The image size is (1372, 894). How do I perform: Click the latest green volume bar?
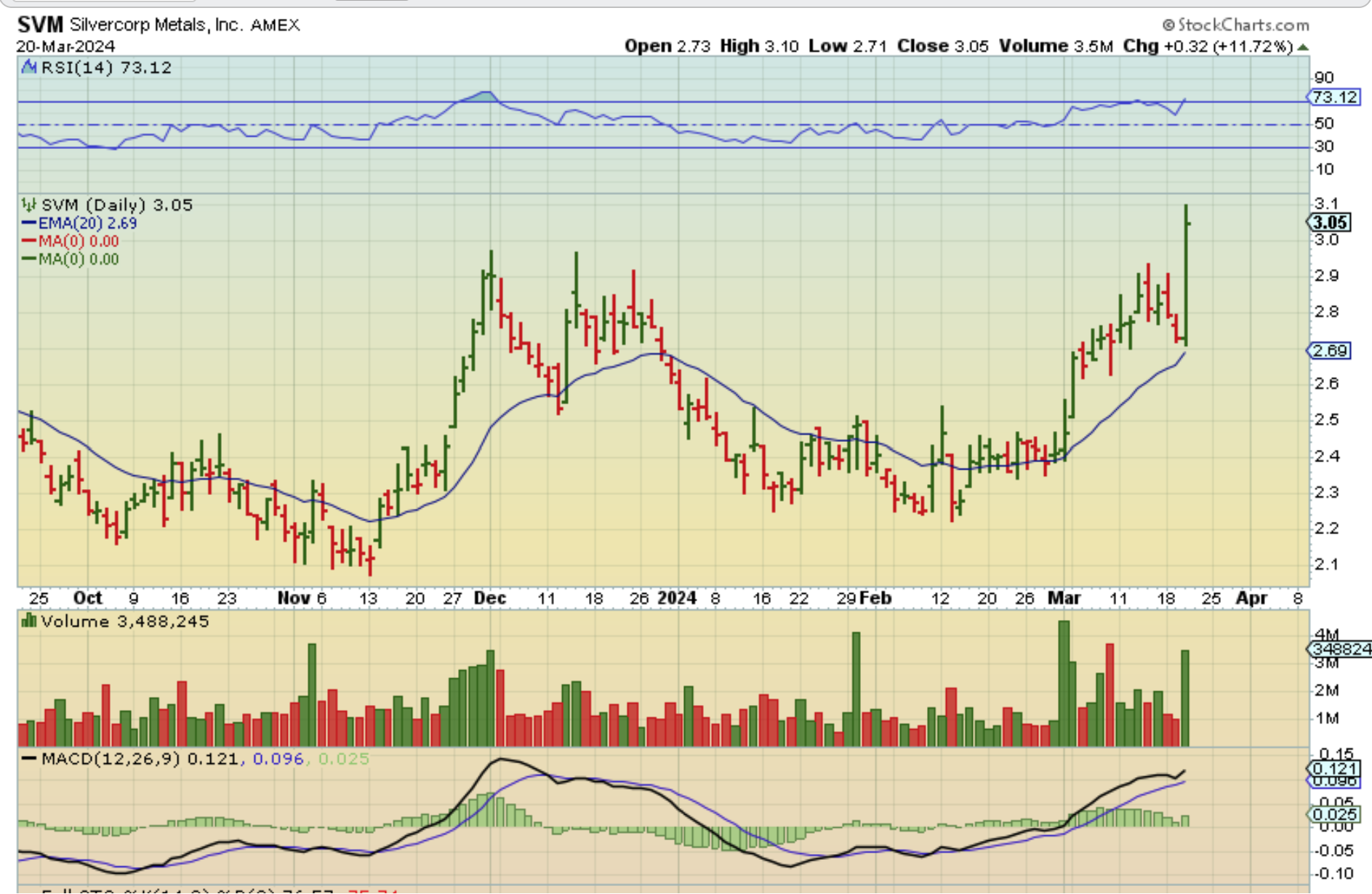pyautogui.click(x=1185, y=698)
